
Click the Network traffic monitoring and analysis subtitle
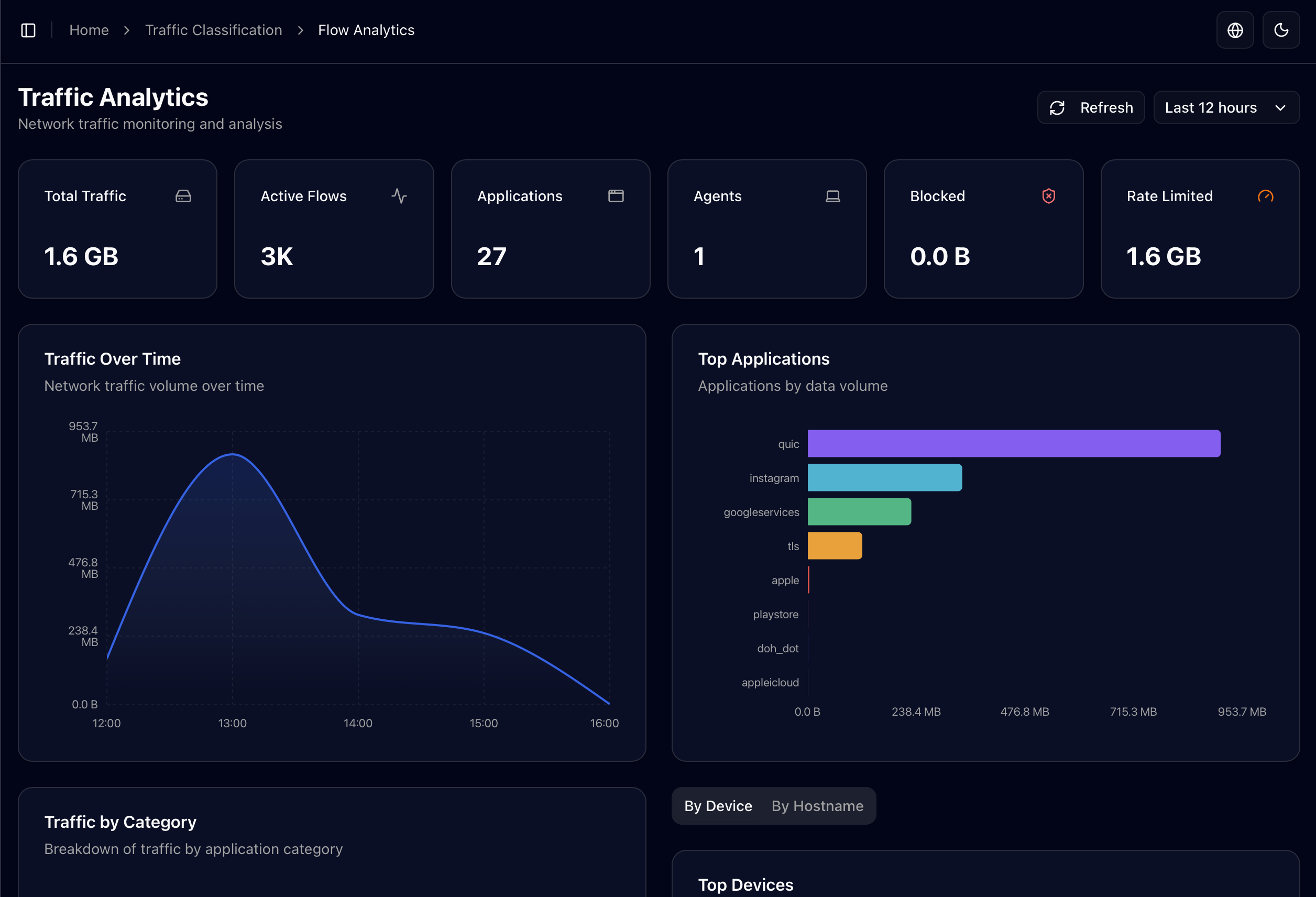pyautogui.click(x=150, y=124)
